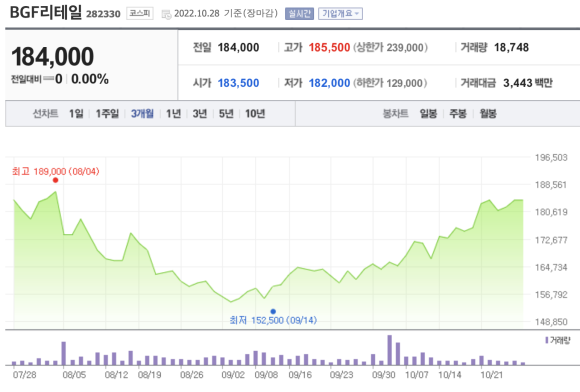
Task: Click the 거래량 legend in volume chart
Action: click(x=558, y=340)
